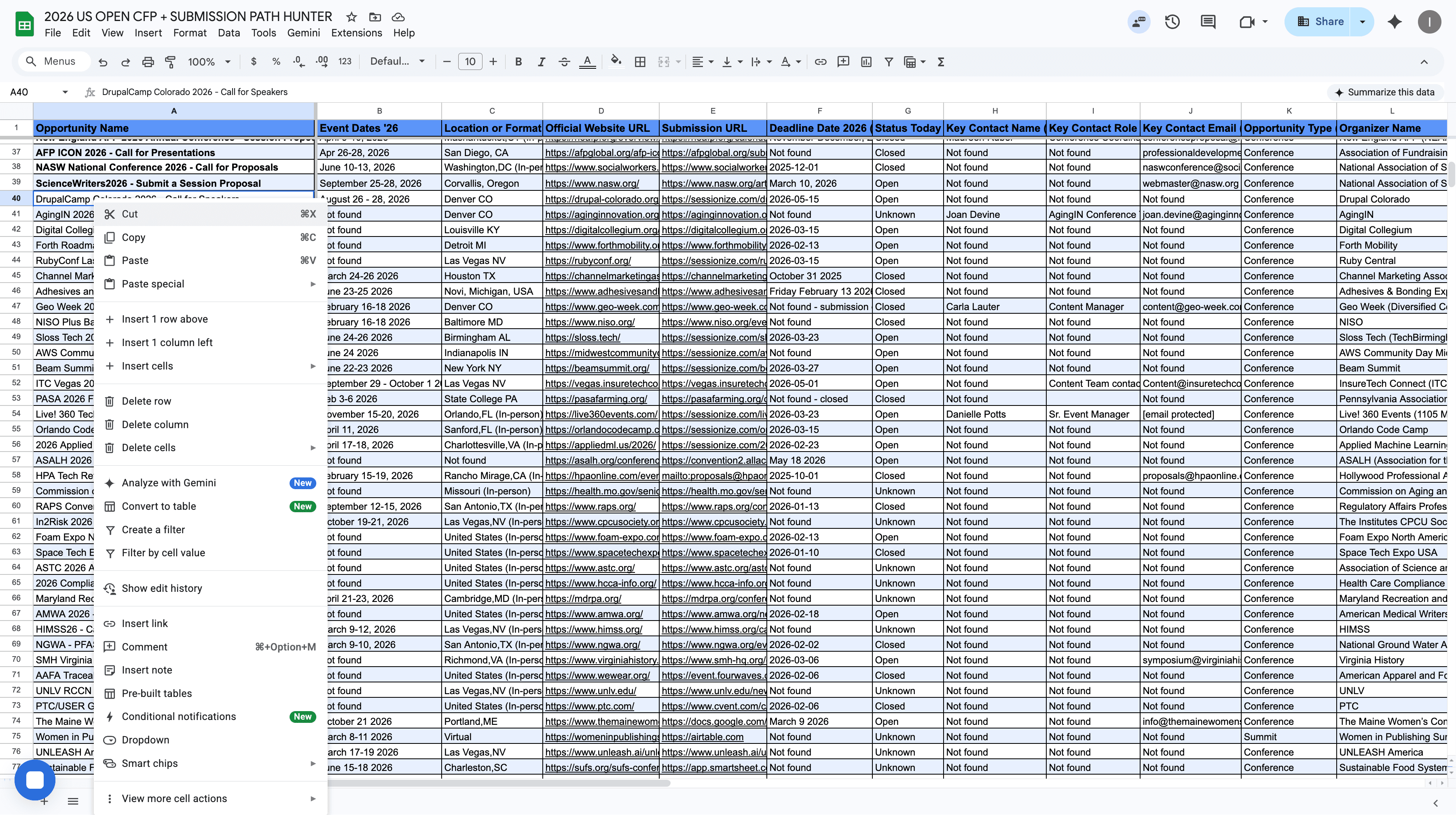Star the spreadsheet title
Screen dimensions: 1456x815
point(351,17)
